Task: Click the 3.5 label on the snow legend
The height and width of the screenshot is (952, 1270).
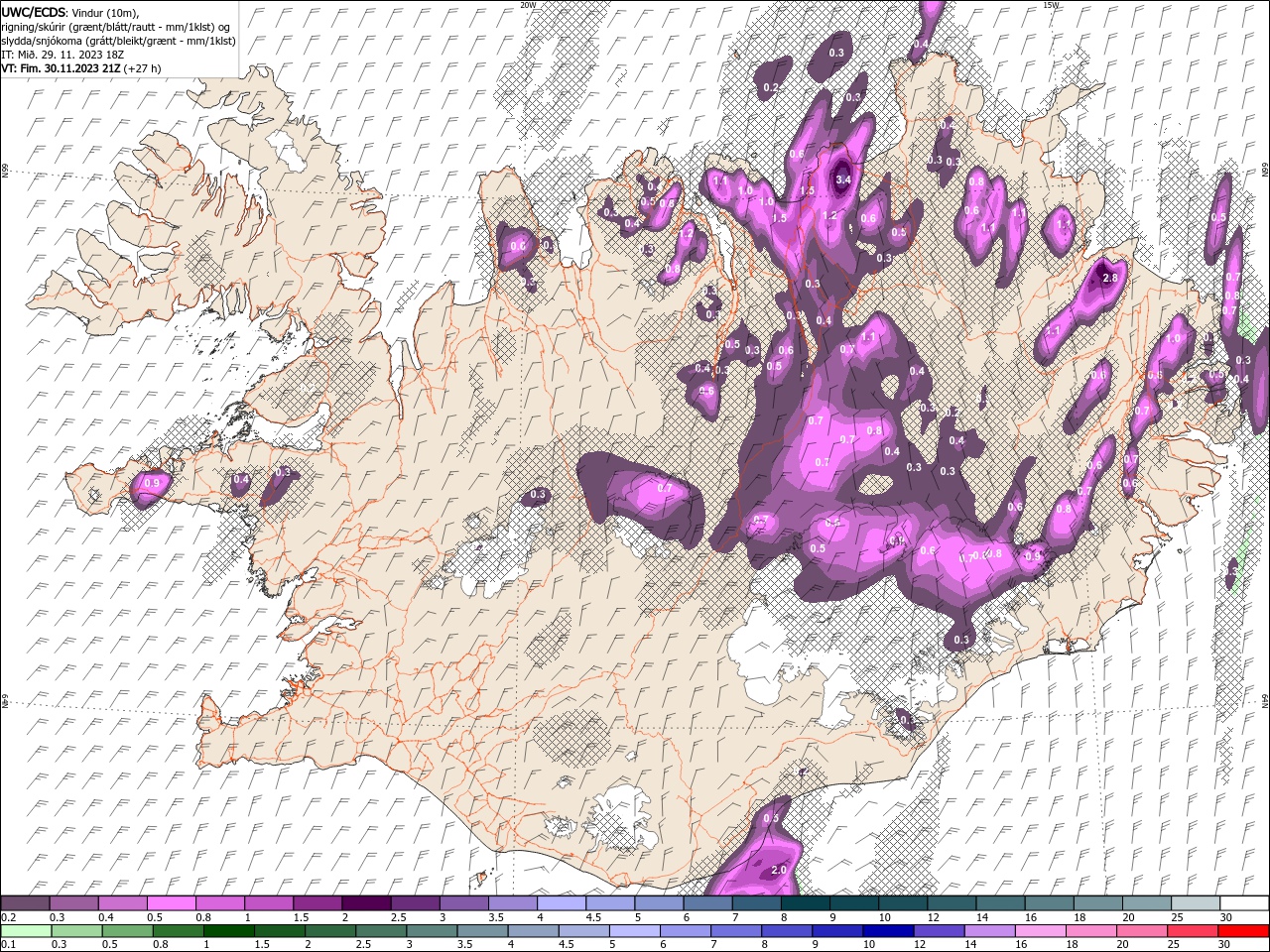Action: pos(496,917)
